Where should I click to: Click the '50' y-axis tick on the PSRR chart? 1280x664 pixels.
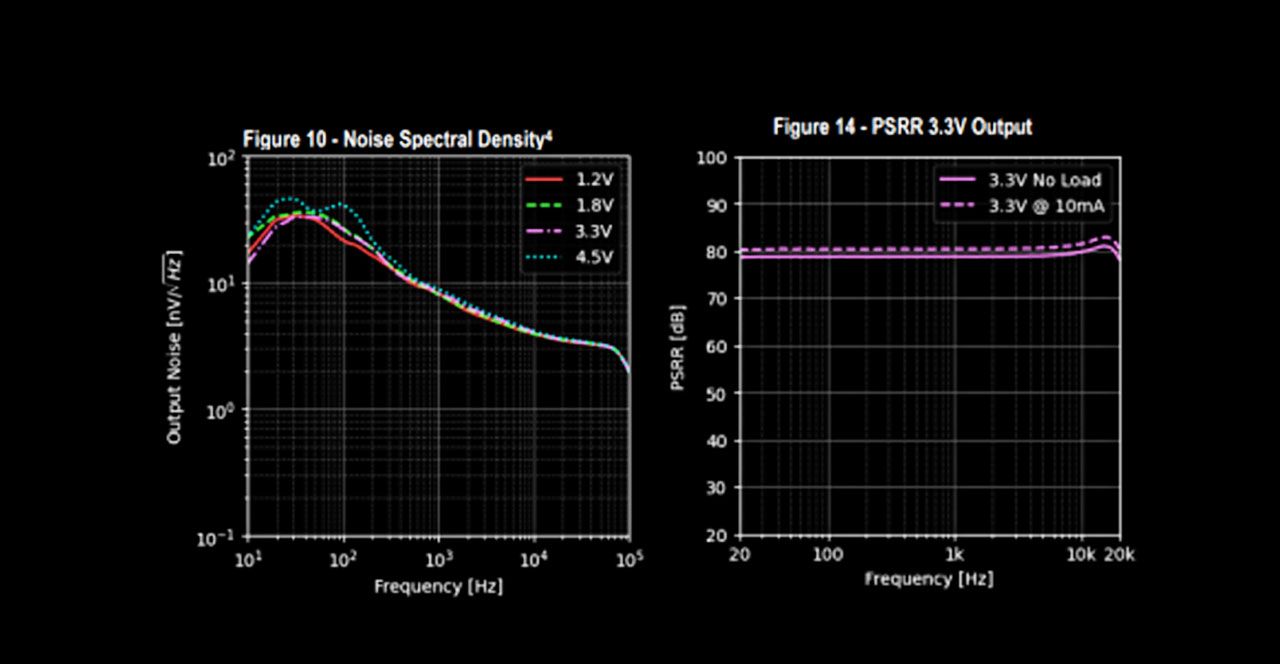pyautogui.click(x=718, y=393)
